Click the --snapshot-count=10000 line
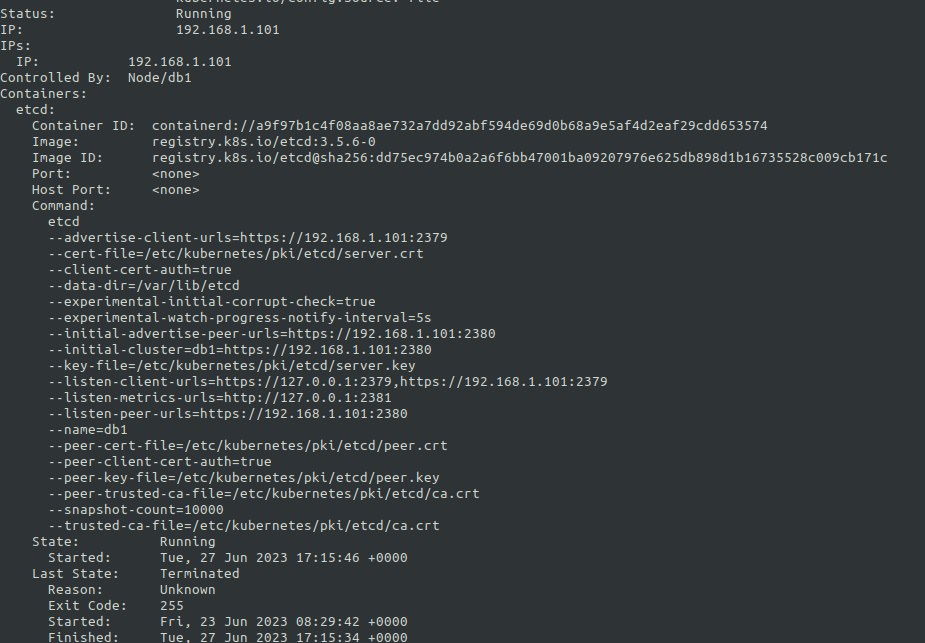The width and height of the screenshot is (925, 643). (135, 510)
